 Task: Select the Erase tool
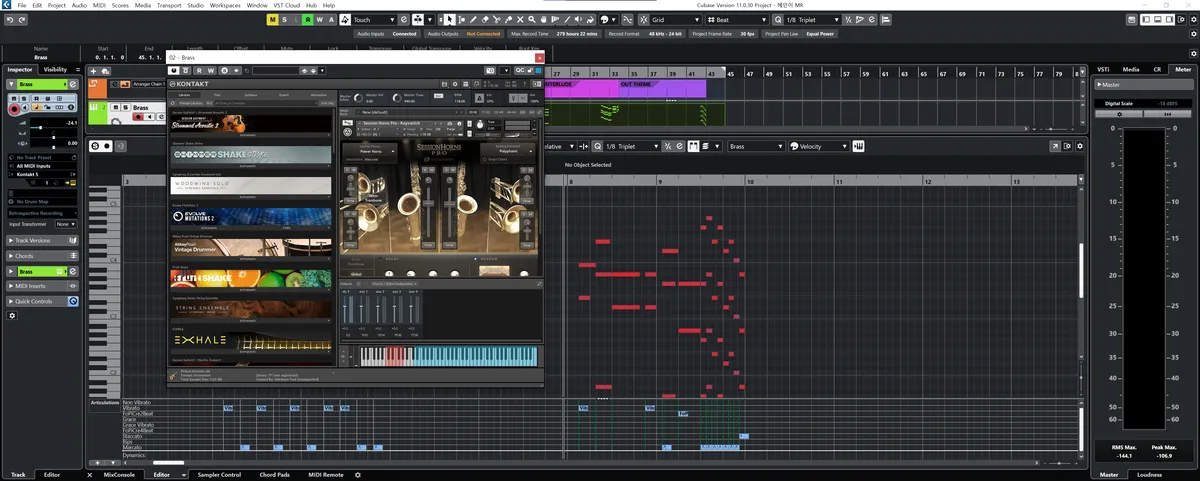point(486,19)
